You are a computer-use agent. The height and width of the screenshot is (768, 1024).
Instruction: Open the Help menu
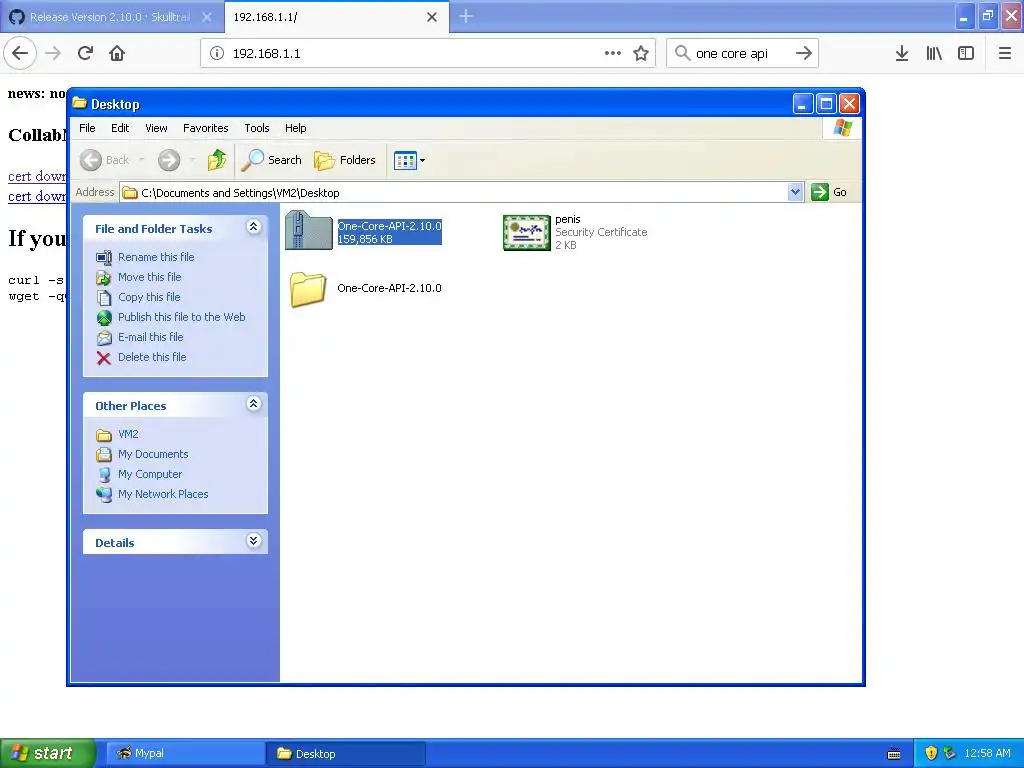click(295, 128)
